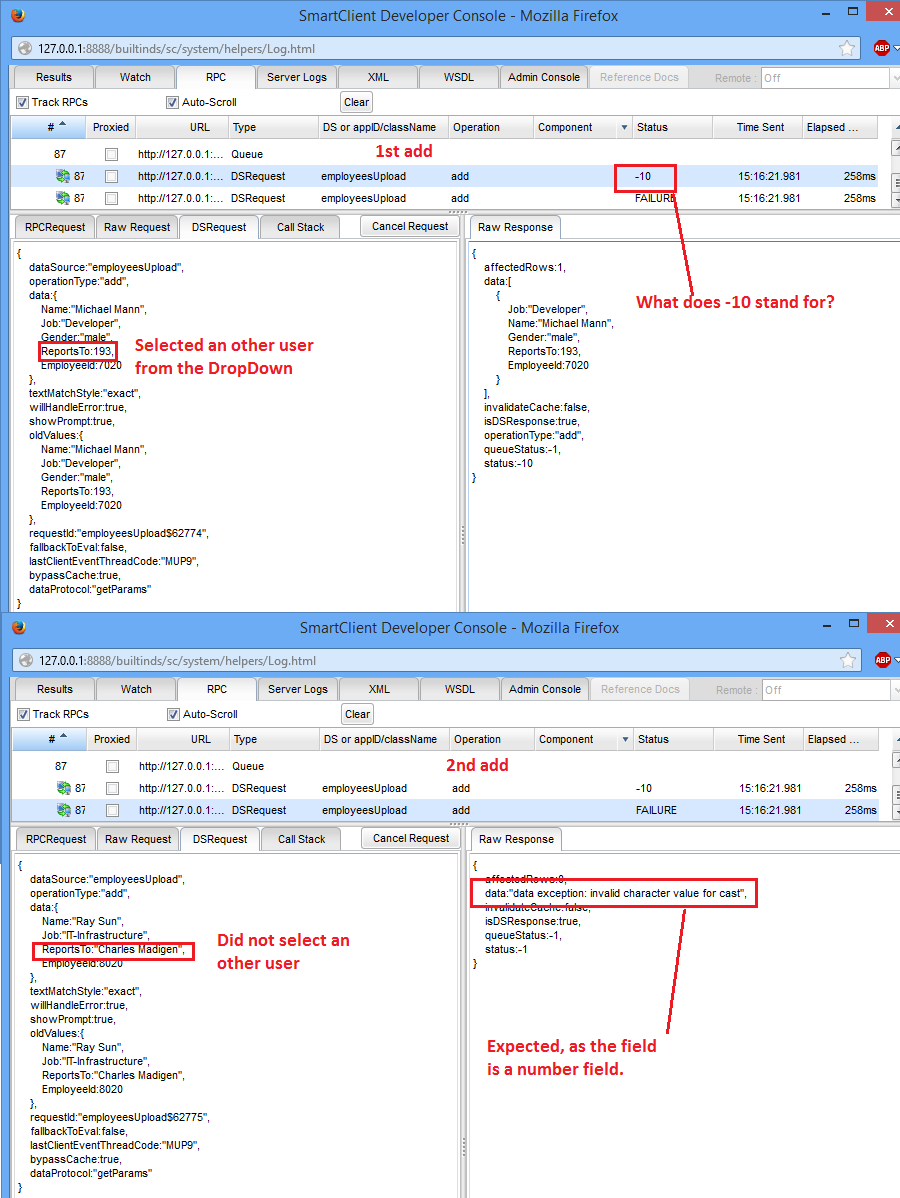Image resolution: width=900 pixels, height=1198 pixels.
Task: Check Proxied box for FAILURE row, bottom window
Action: pyautogui.click(x=112, y=811)
